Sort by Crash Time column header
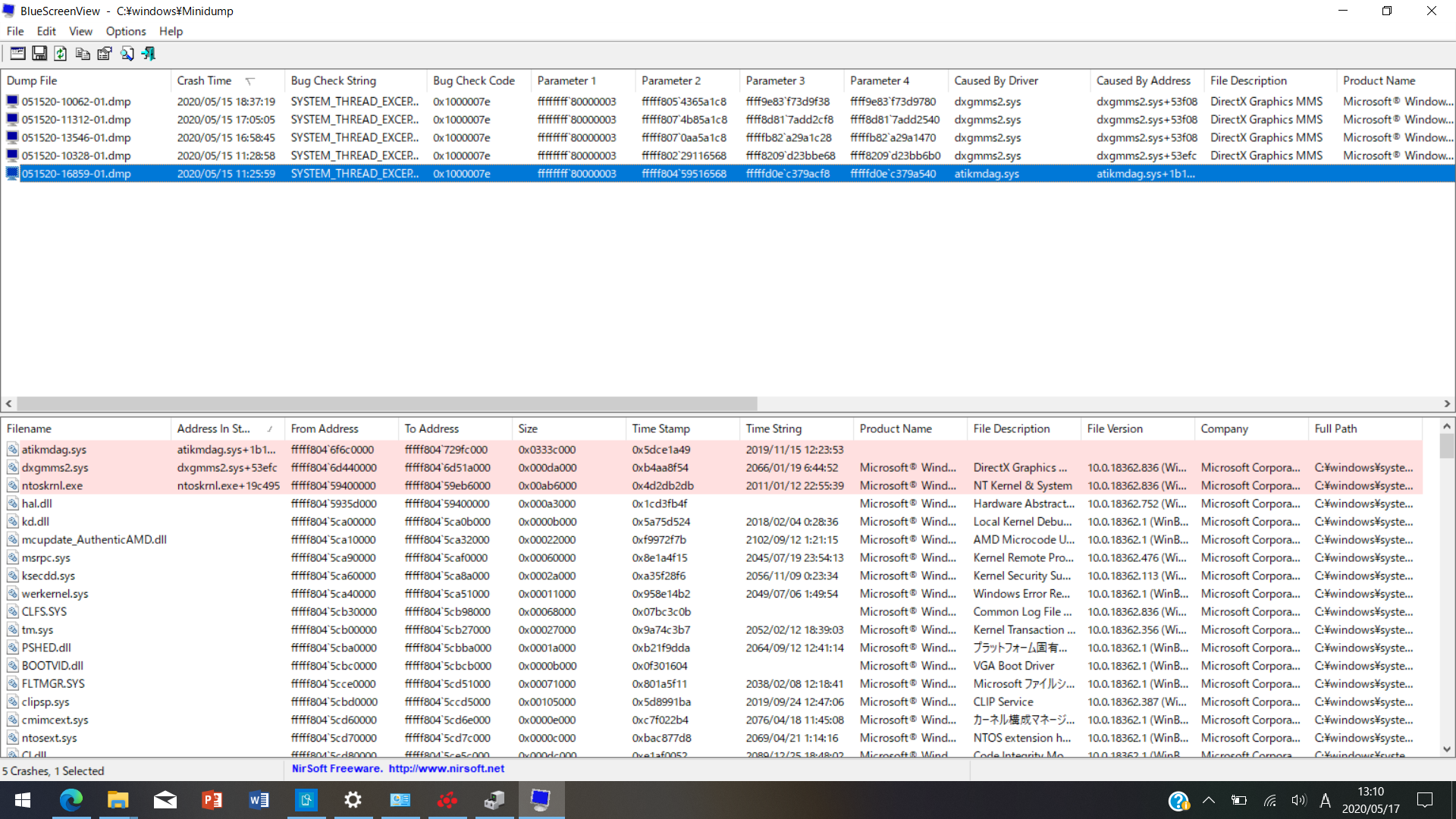The image size is (1456, 819). [x=227, y=80]
